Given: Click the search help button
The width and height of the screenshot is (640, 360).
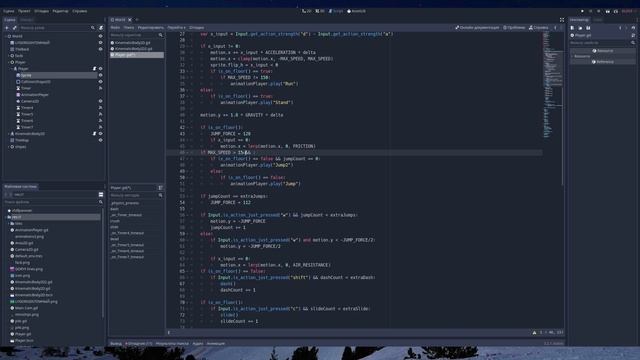Looking at the screenshot, I should point(539,28).
